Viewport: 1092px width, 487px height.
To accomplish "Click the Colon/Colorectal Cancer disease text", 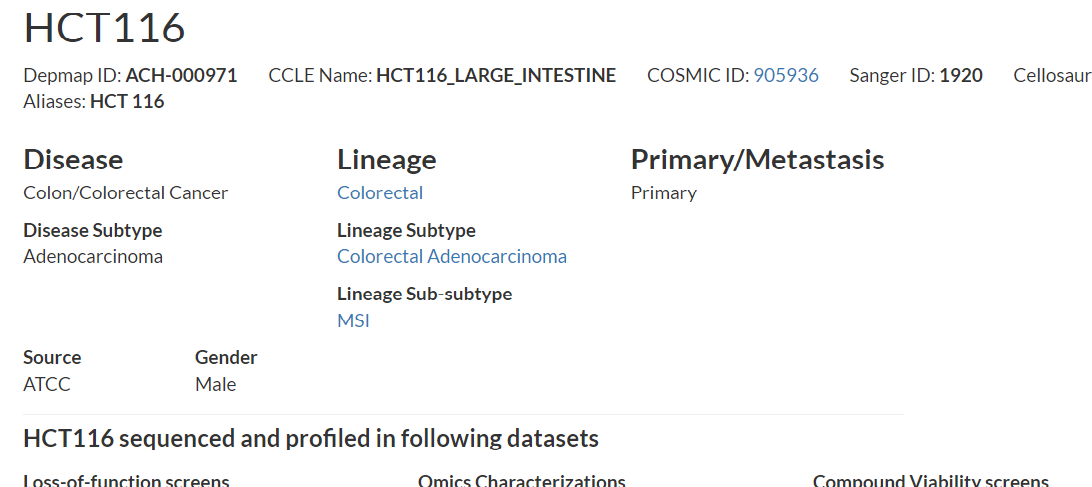I will (125, 193).
